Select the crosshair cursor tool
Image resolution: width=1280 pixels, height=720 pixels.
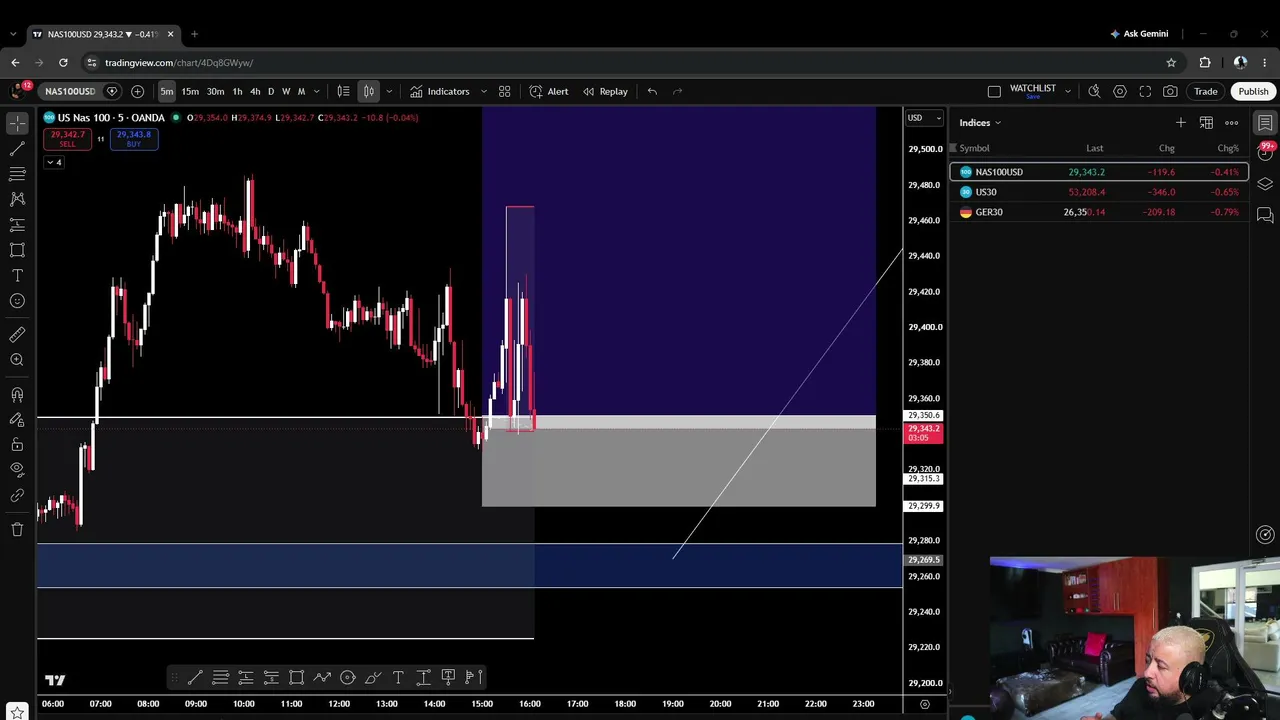(x=17, y=124)
